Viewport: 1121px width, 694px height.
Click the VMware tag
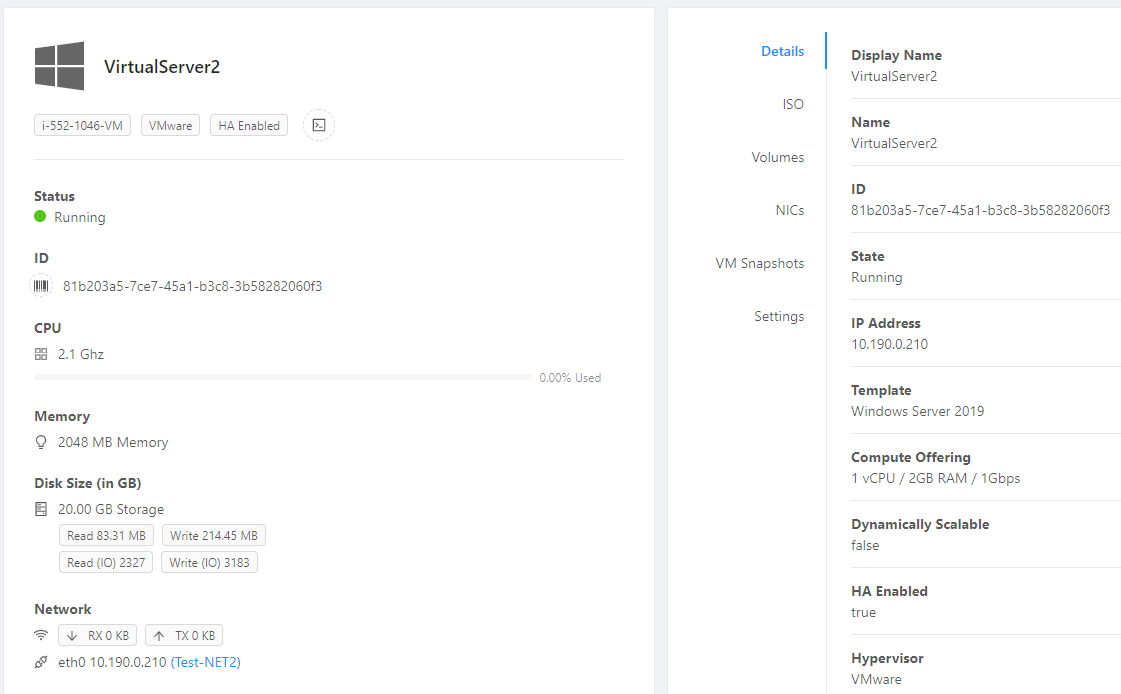[x=170, y=125]
